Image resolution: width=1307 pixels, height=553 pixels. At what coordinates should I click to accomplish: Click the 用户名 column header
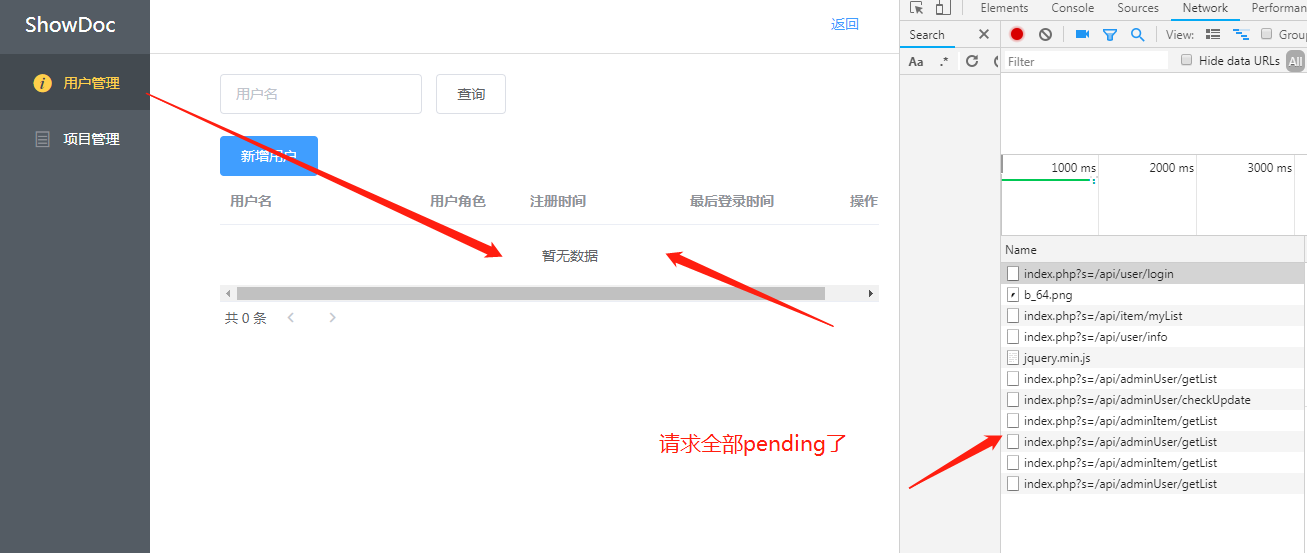coord(251,201)
